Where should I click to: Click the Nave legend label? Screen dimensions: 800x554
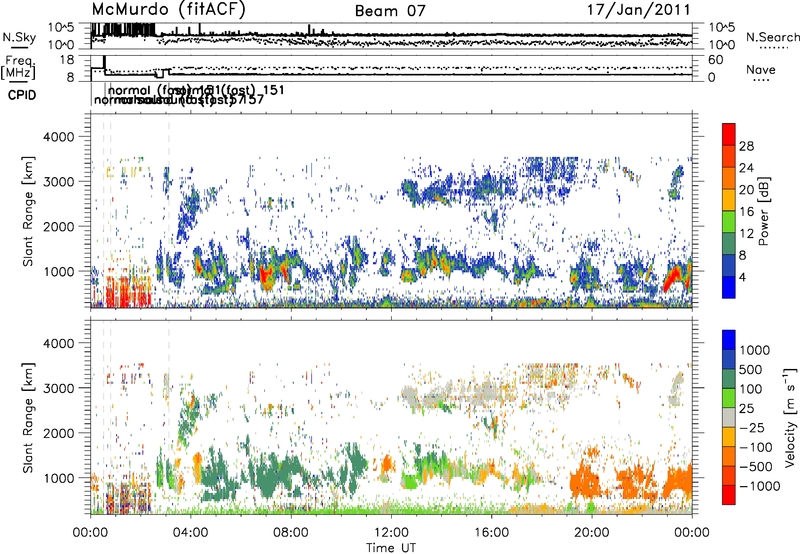pos(761,69)
